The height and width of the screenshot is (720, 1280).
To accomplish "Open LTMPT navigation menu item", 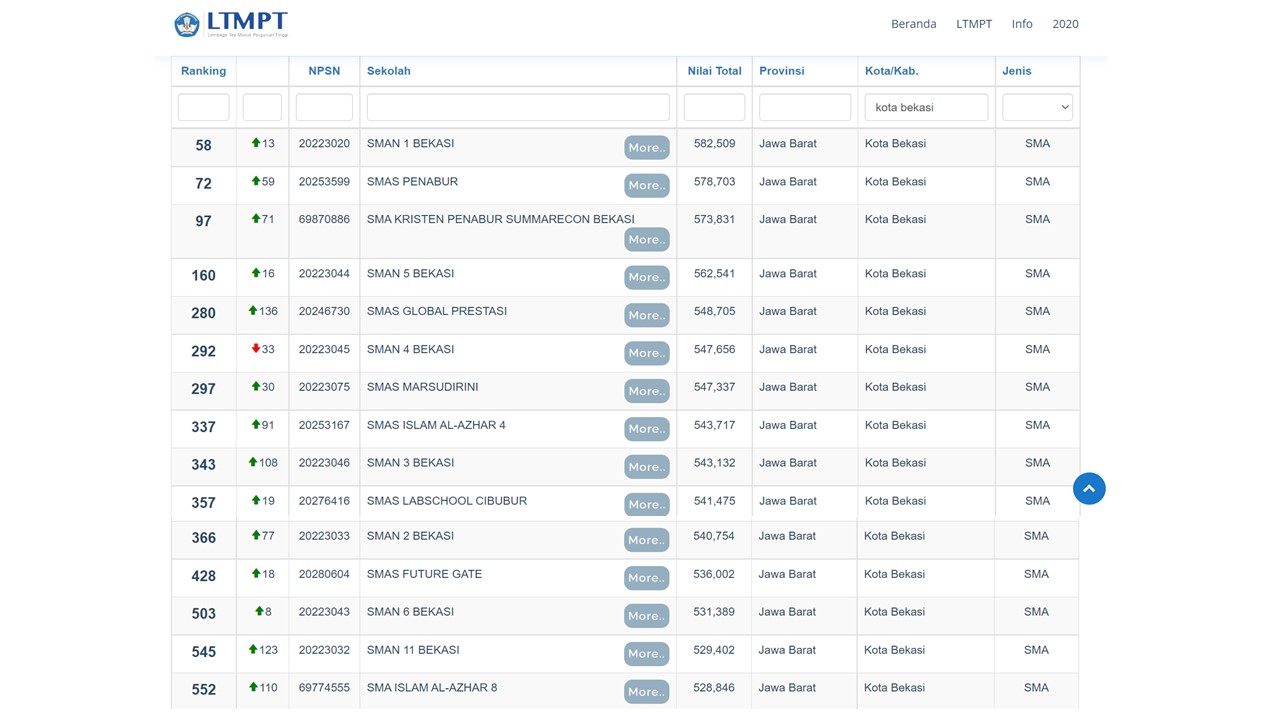I will pos(974,24).
